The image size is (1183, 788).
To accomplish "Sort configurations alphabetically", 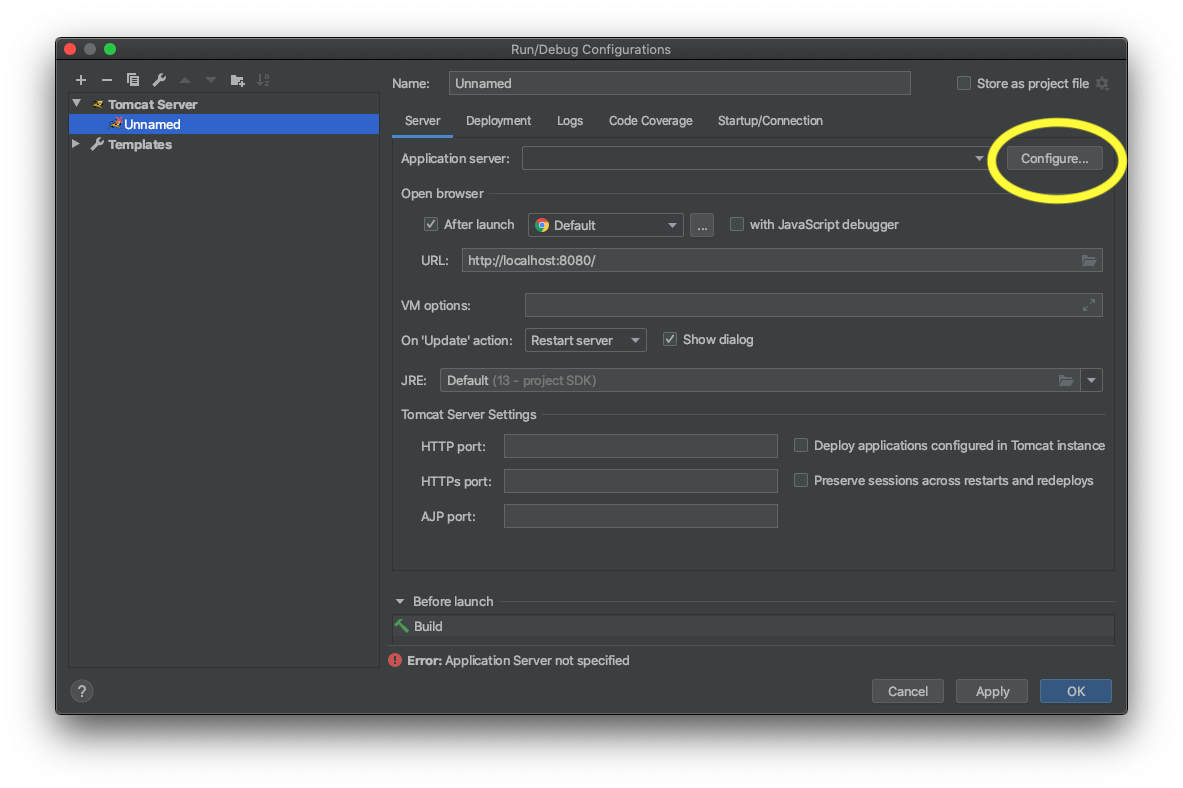I will (x=263, y=80).
